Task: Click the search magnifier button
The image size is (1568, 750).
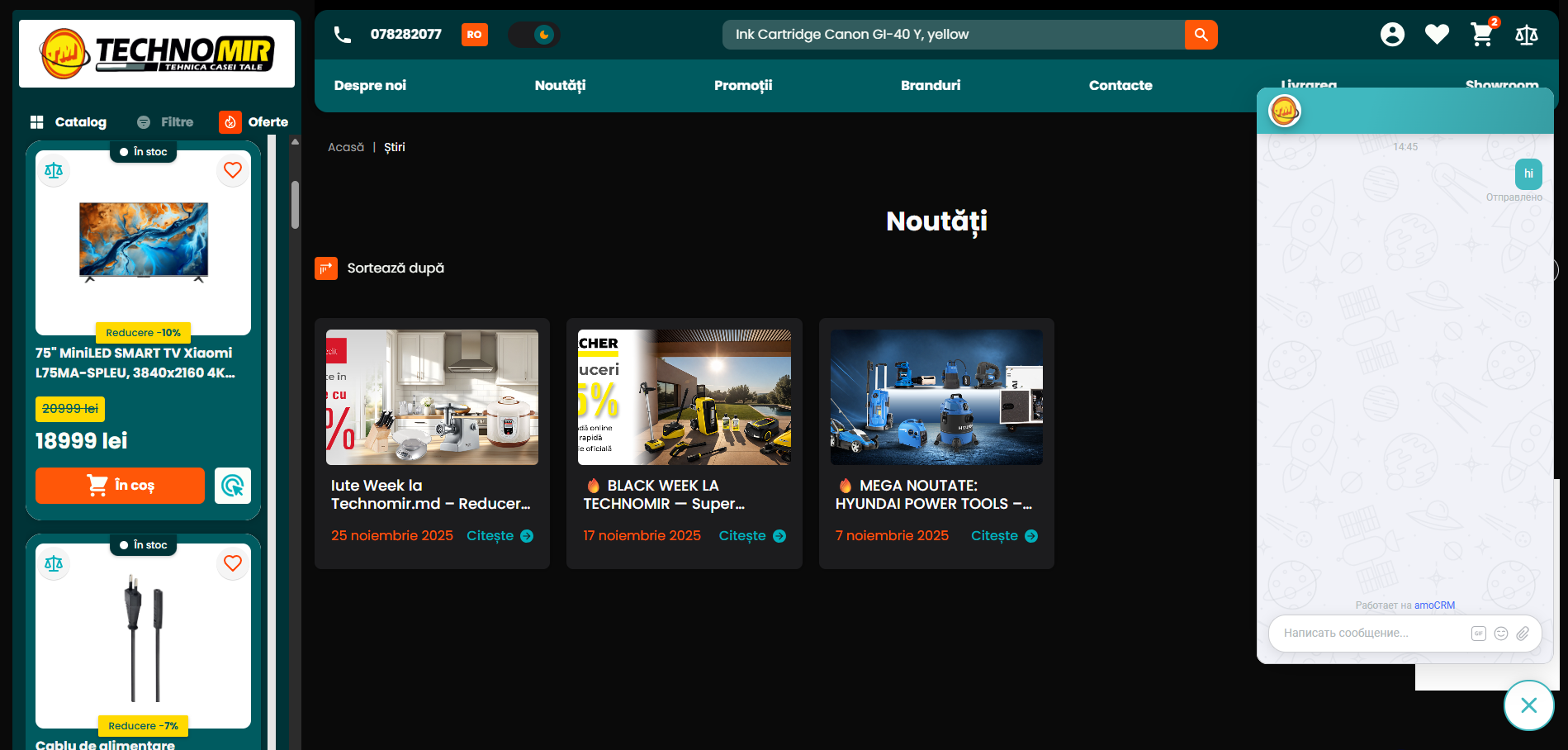Action: [1201, 35]
